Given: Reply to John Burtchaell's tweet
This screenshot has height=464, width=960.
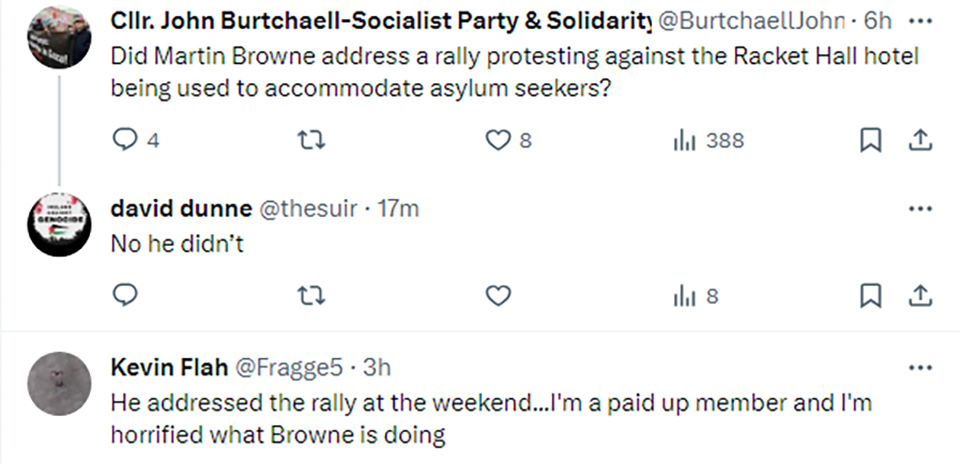Looking at the screenshot, I should 125,141.
